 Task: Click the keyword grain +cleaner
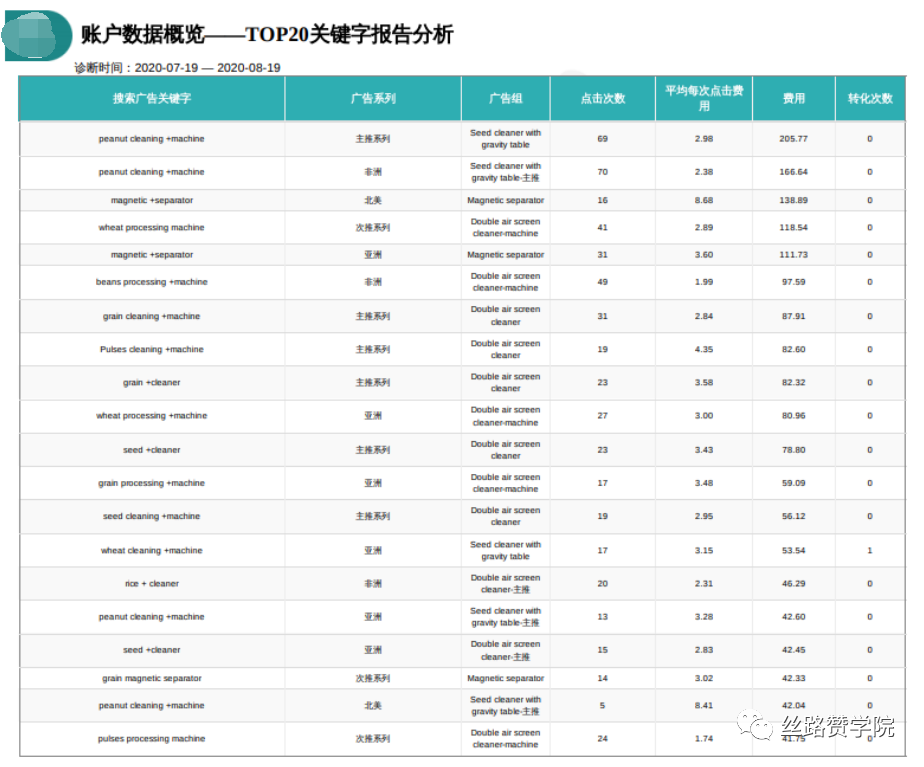tap(151, 382)
